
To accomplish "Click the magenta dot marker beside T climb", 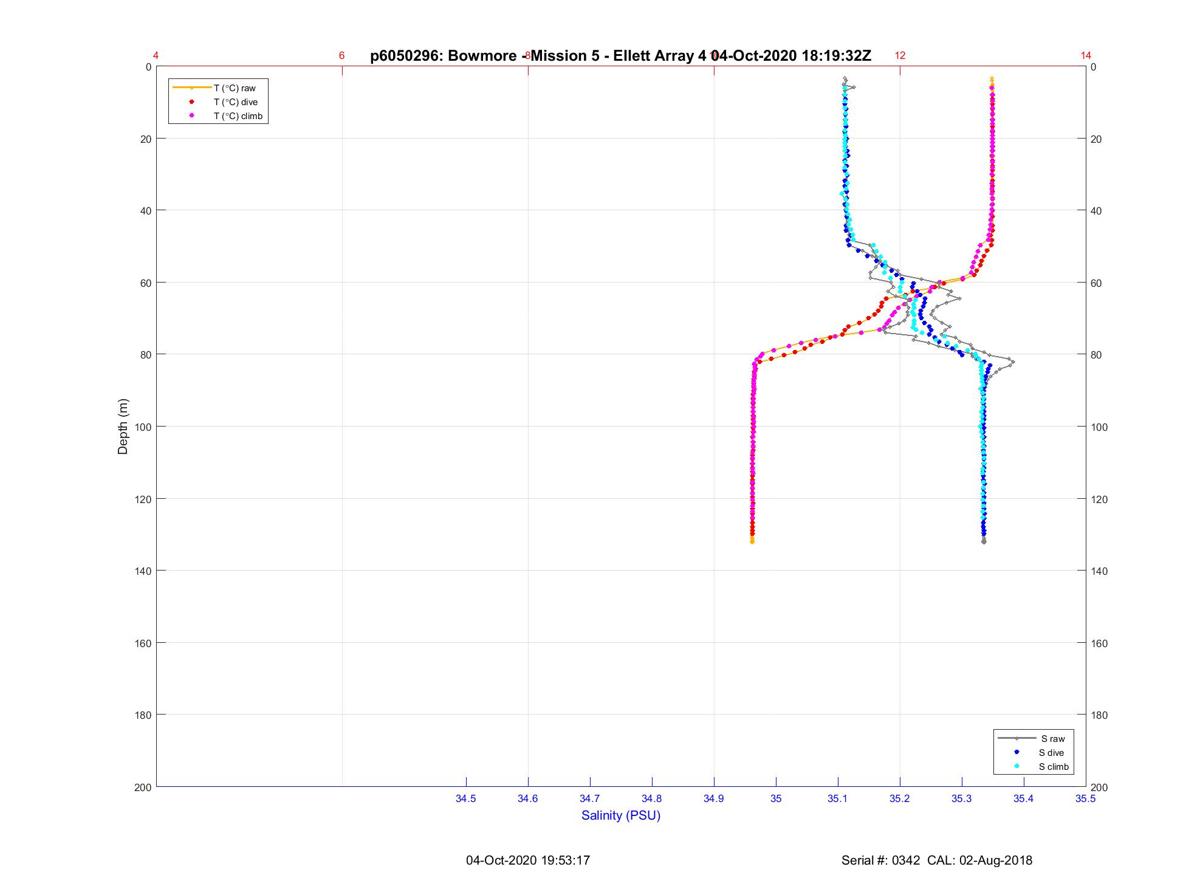I will (x=191, y=116).
